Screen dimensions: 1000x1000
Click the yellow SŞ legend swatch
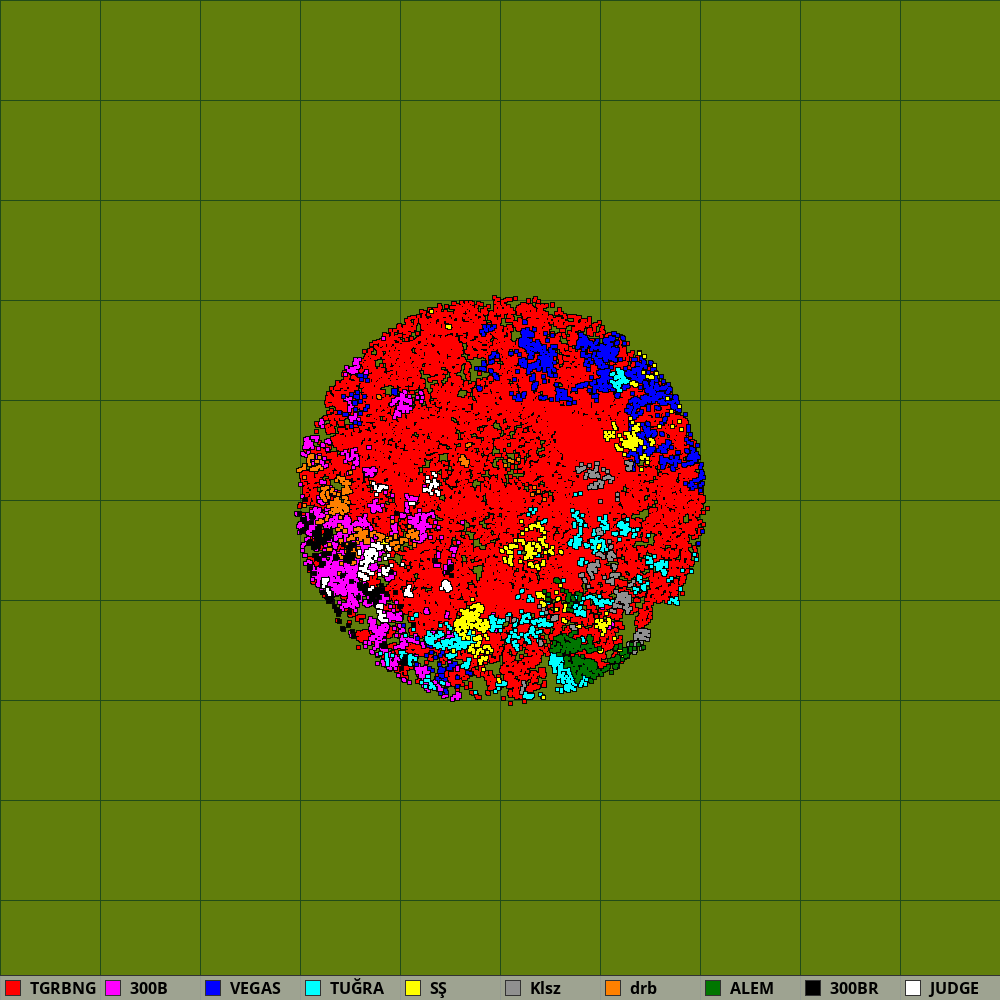click(x=413, y=988)
